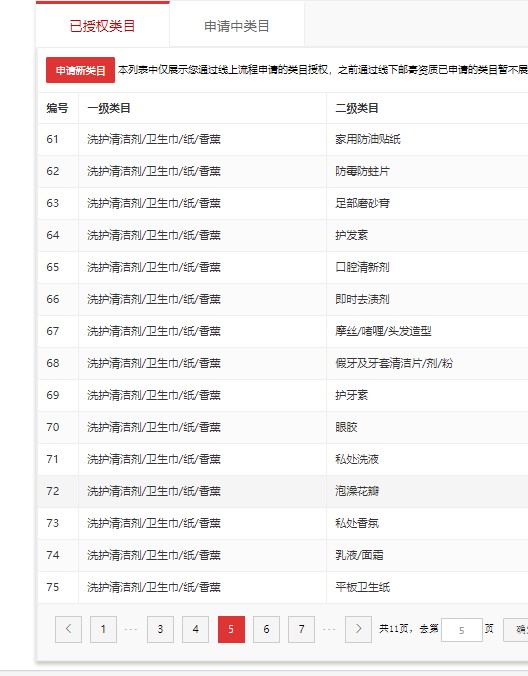The width and height of the screenshot is (528, 676).
Task: Click the 一级类目 column header
Action: pos(109,108)
